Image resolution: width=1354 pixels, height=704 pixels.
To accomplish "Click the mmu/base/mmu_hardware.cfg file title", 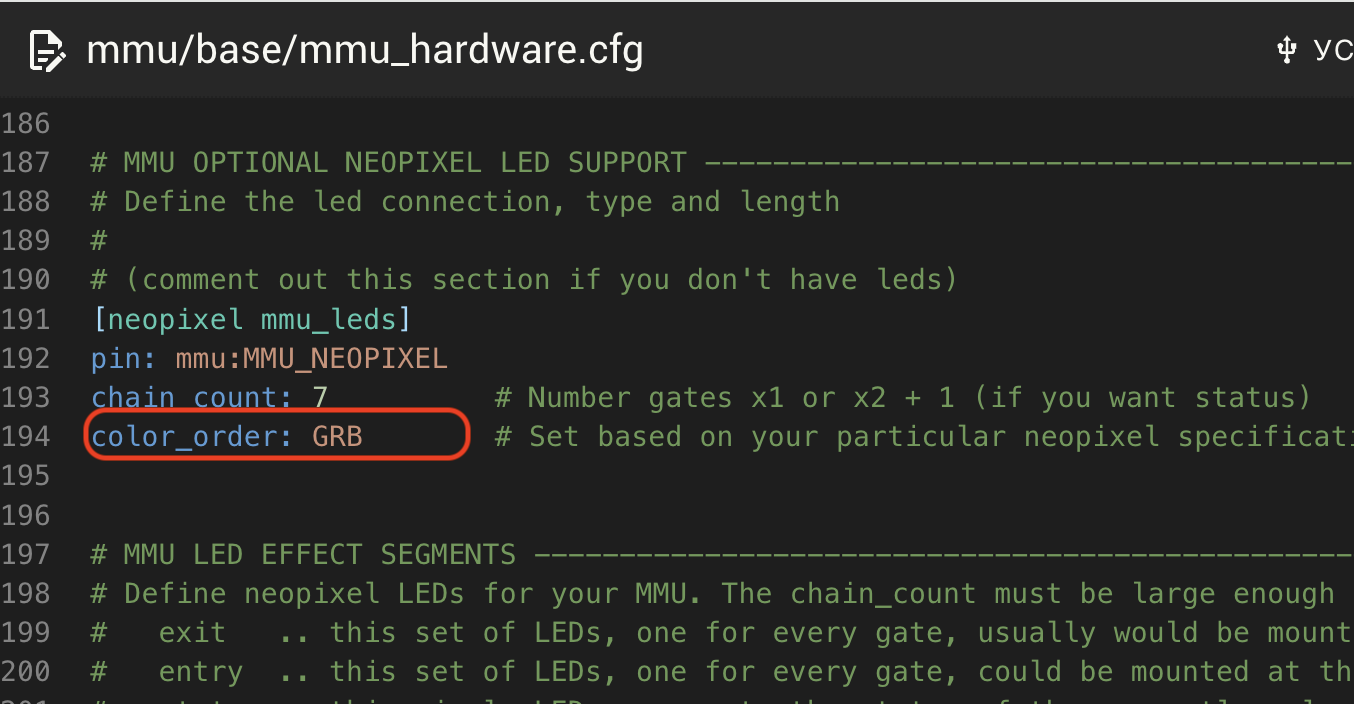I will tap(365, 50).
